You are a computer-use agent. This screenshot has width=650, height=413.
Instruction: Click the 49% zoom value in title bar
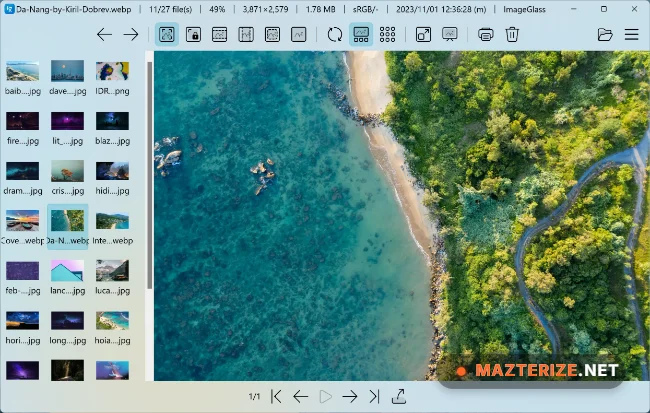[217, 9]
